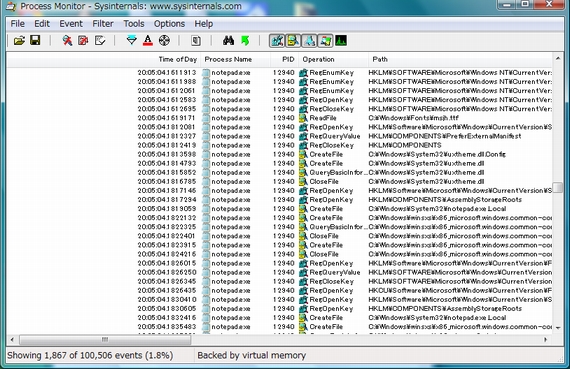The image size is (570, 369).
Task: Click the Save floppy disk icon
Action: (35, 40)
